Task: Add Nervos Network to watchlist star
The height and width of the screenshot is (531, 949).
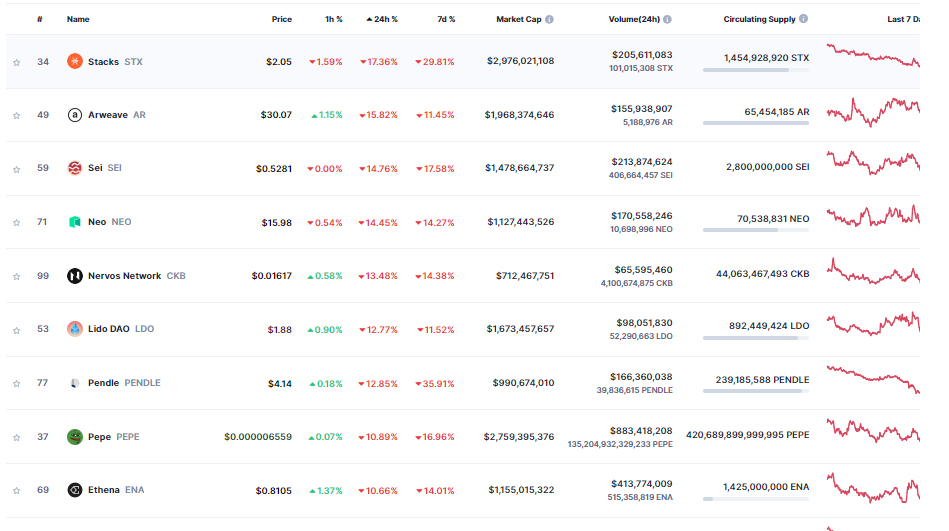Action: [17, 277]
